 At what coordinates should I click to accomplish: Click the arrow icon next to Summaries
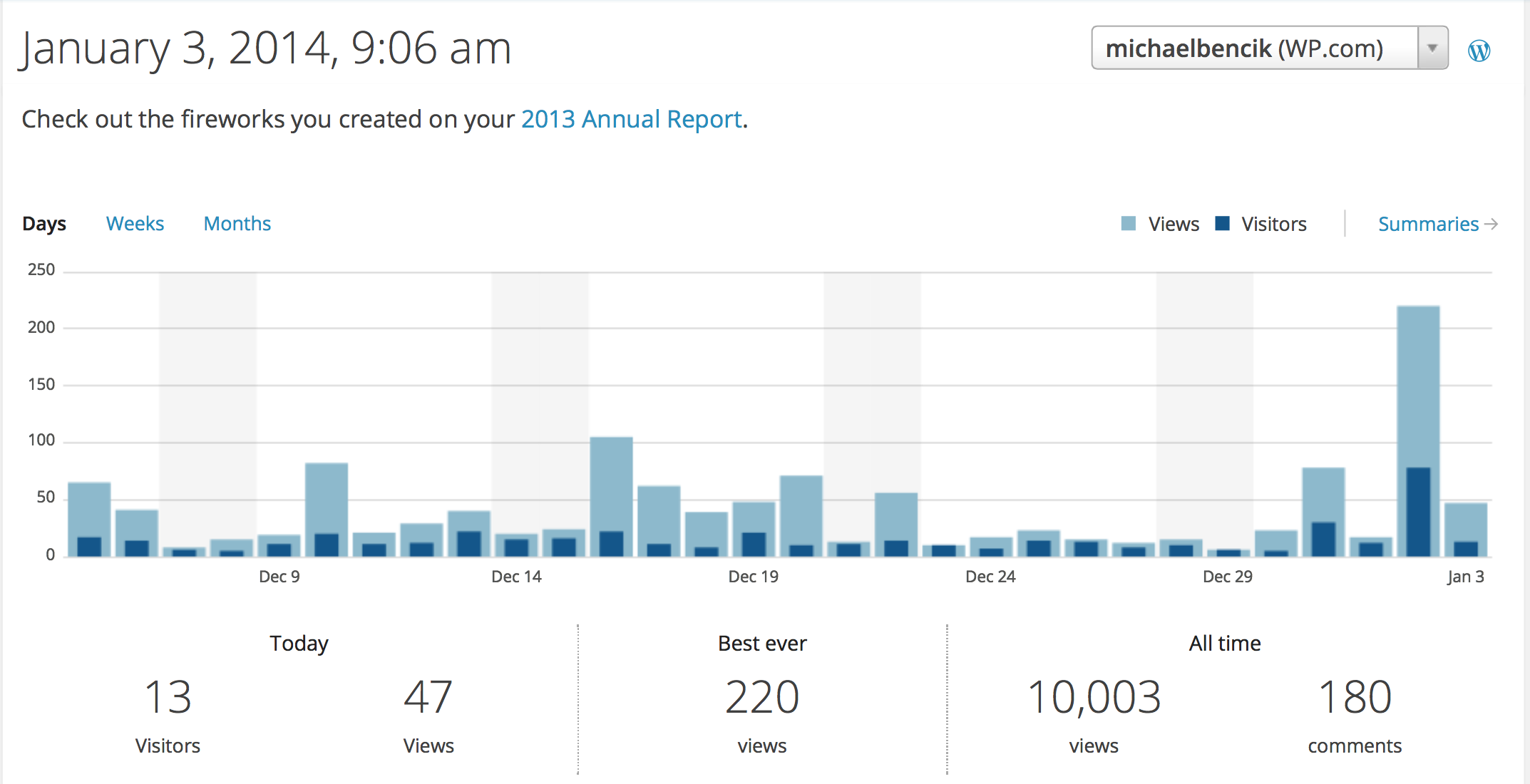(1491, 225)
